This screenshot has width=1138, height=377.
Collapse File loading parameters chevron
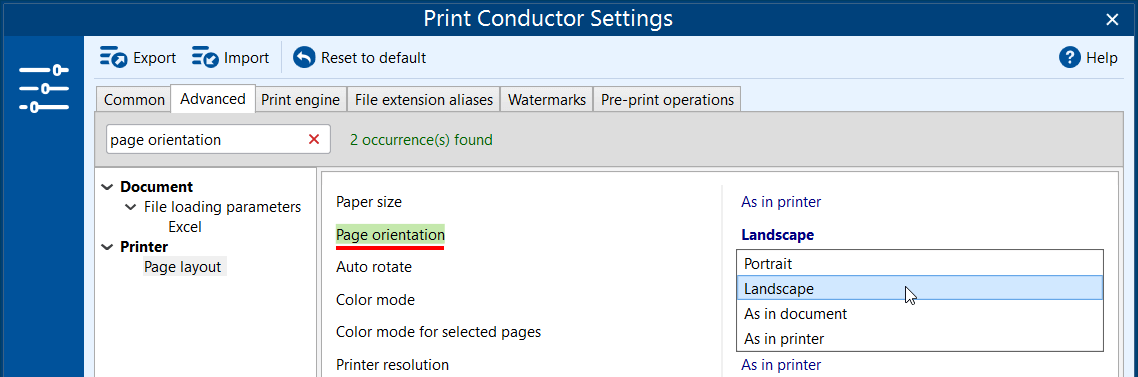coord(131,207)
